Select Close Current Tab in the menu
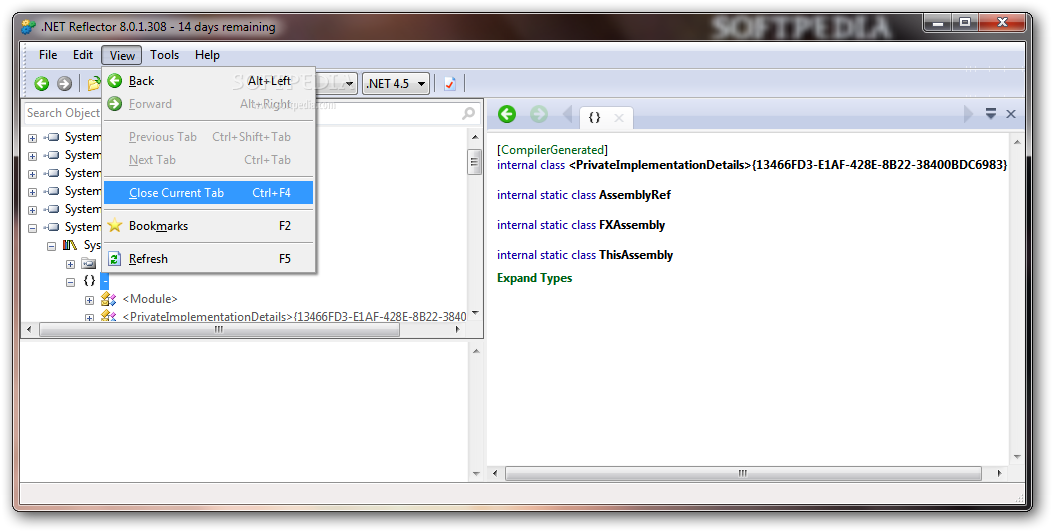This screenshot has height=532, width=1053. (209, 193)
